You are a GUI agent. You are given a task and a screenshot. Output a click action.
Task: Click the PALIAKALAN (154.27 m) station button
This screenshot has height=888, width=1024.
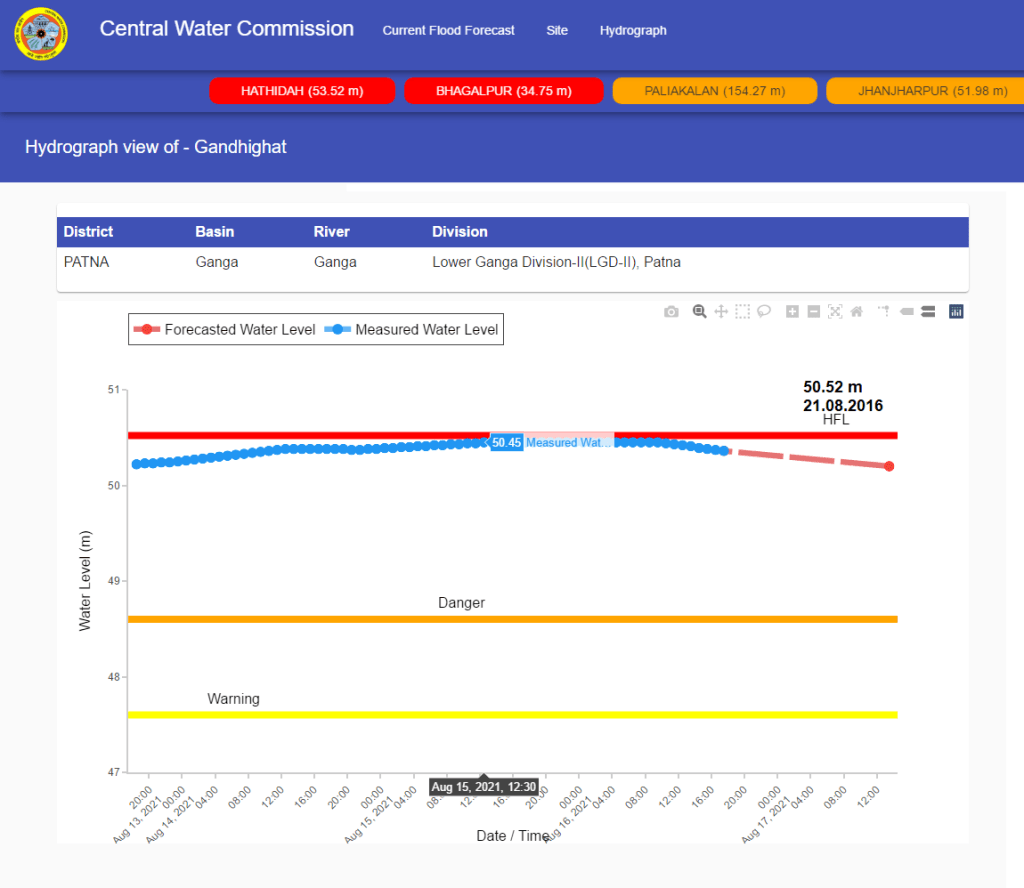(714, 91)
